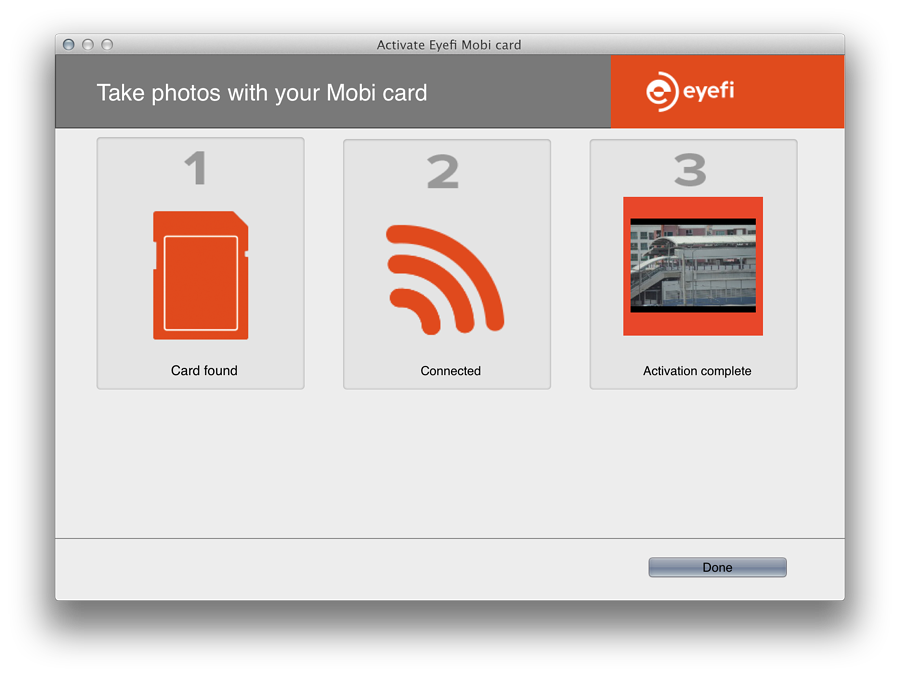Minimize the window using the middle titlebar button
Screen dimensions: 900x677
click(88, 45)
